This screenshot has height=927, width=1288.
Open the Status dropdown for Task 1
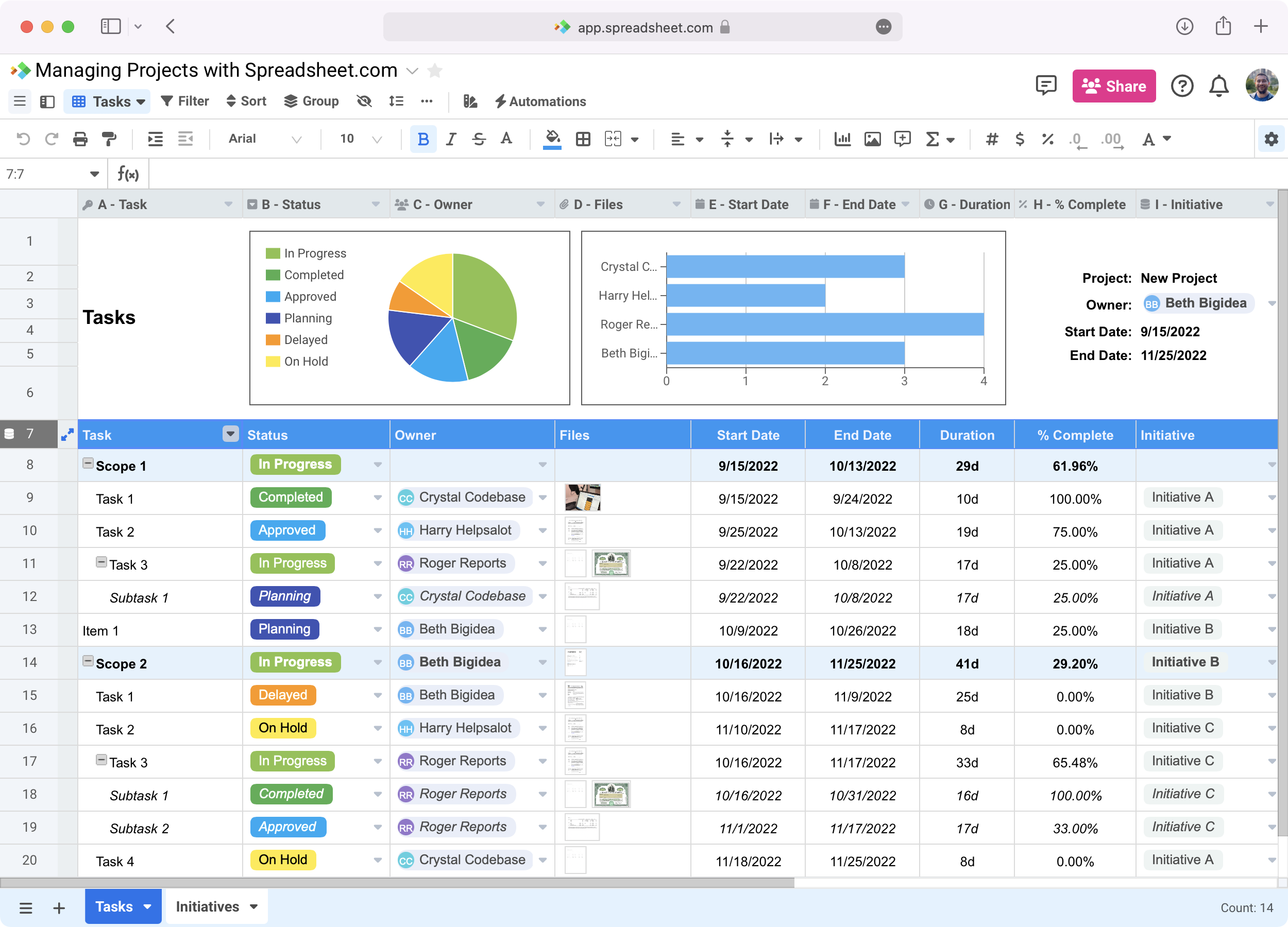pyautogui.click(x=377, y=498)
